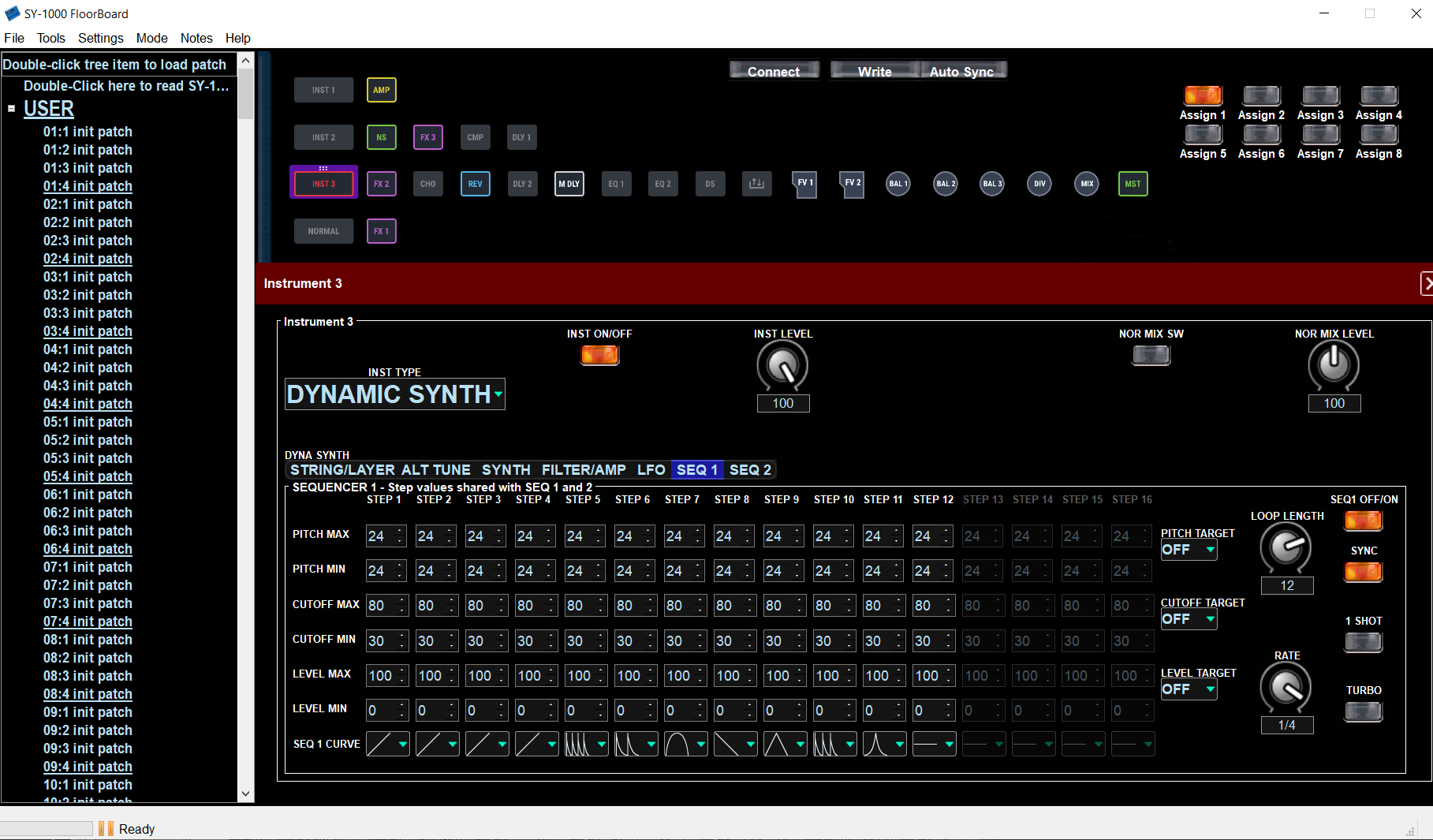This screenshot has height=840, width=1433.
Task: Toggle the INST ON/OFF switch
Action: pos(600,355)
